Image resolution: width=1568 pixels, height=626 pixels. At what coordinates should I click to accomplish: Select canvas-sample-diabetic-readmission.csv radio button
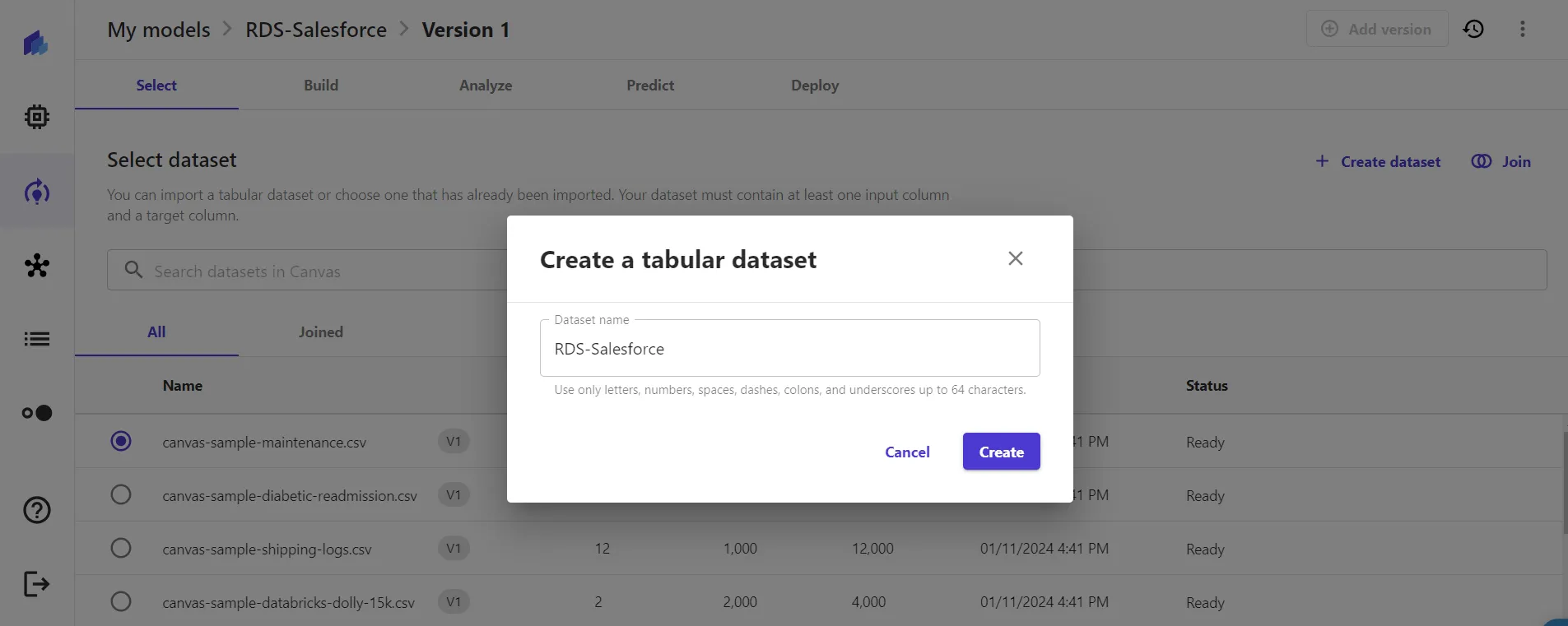pos(121,495)
